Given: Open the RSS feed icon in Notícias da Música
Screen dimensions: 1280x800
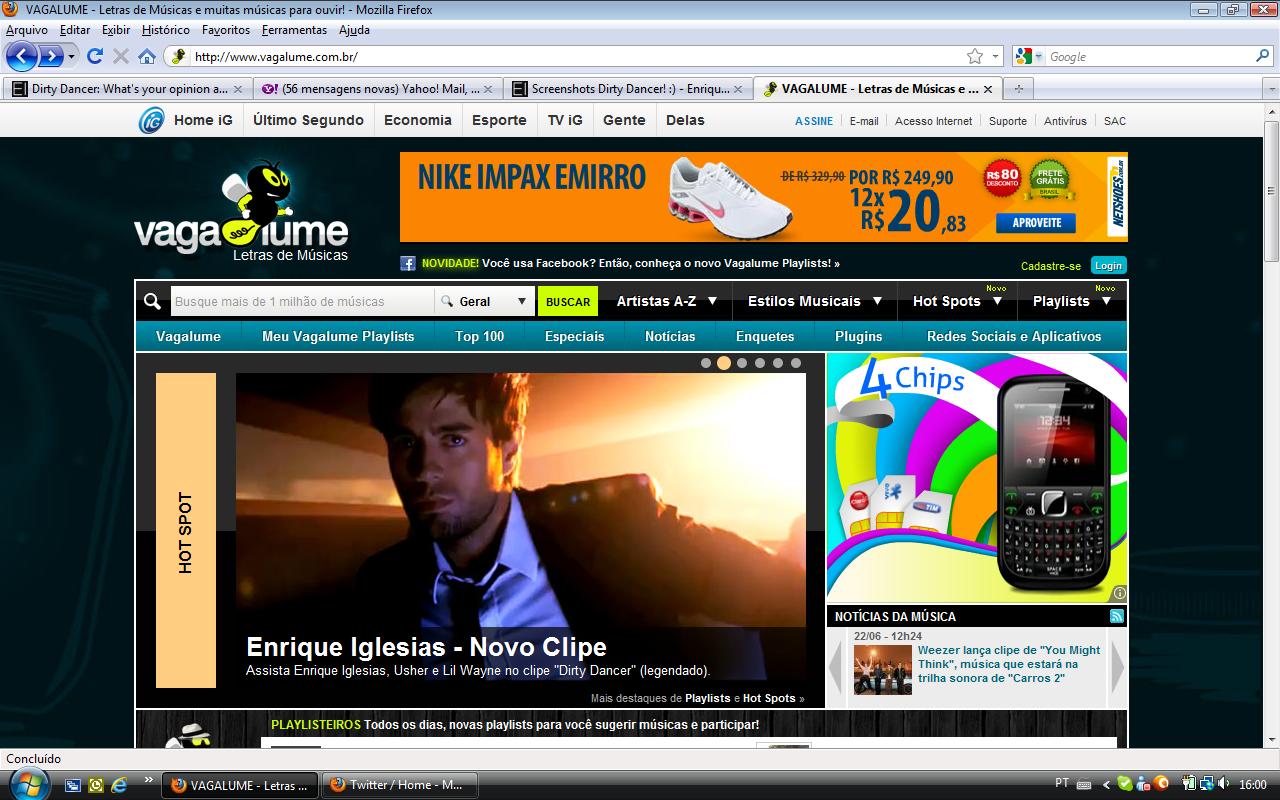Looking at the screenshot, I should pyautogui.click(x=1117, y=616).
